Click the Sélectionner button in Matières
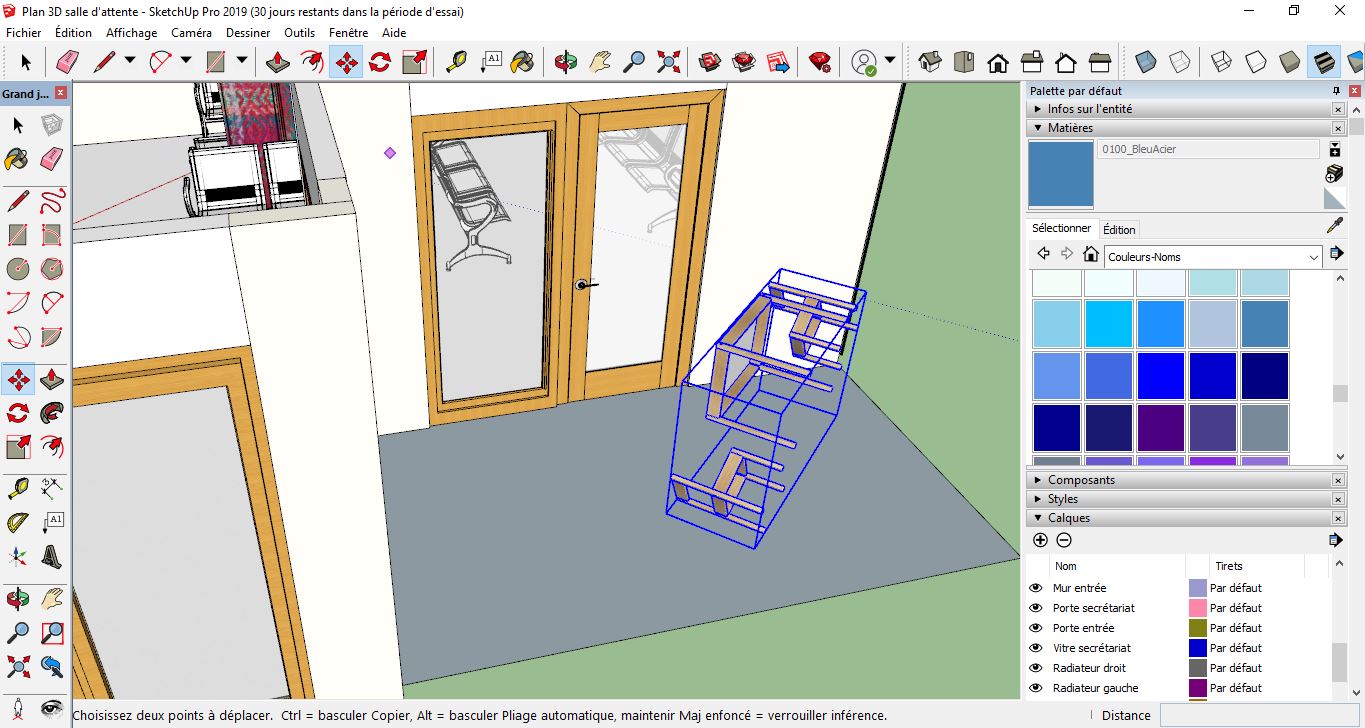Image resolution: width=1365 pixels, height=728 pixels. (x=1061, y=228)
